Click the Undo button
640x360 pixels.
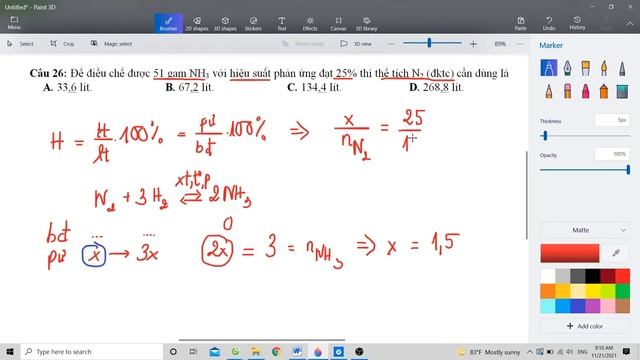pos(549,23)
